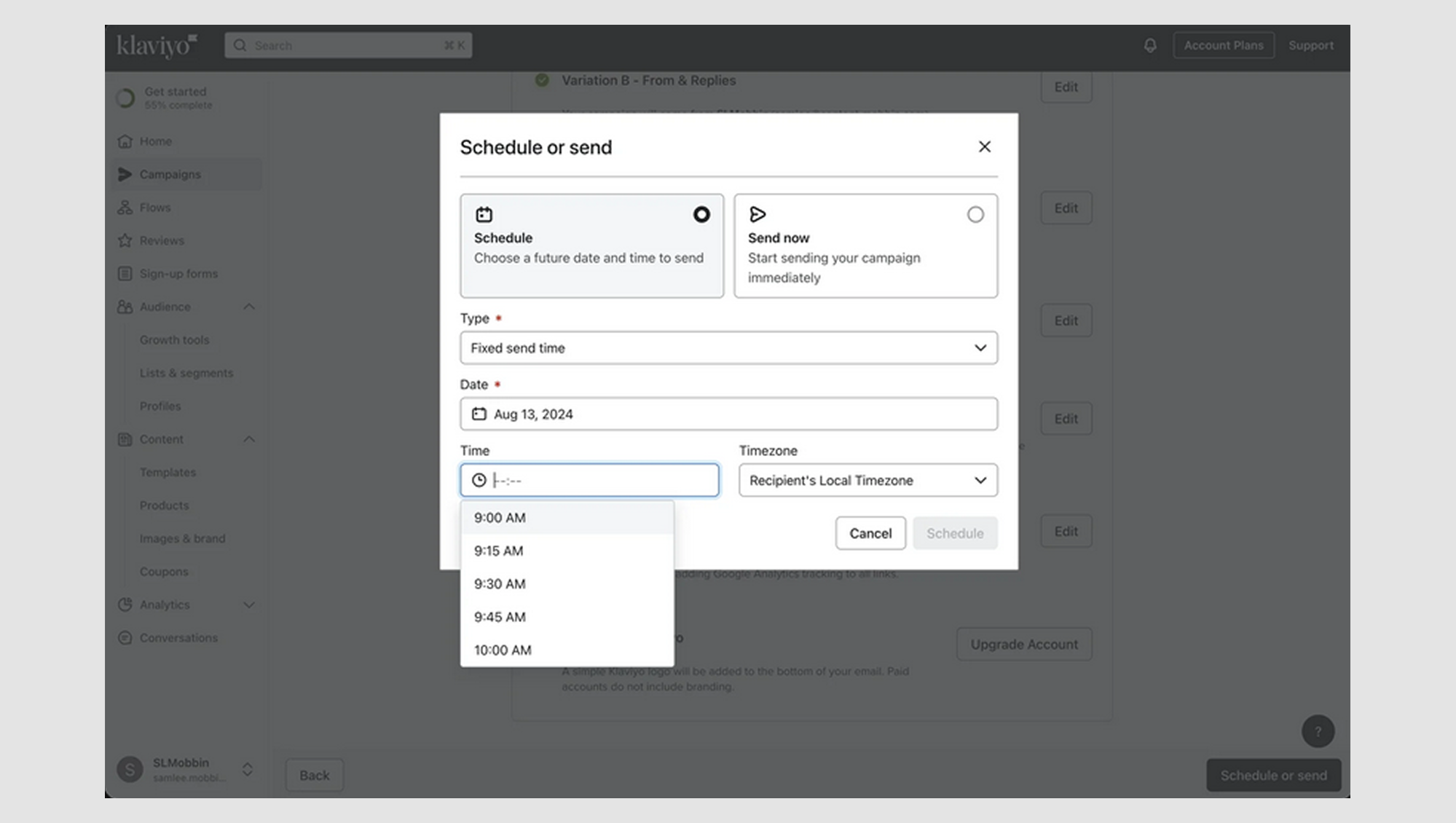Click the calendar icon in the Date field
The height and width of the screenshot is (823, 1456).
coord(479,413)
